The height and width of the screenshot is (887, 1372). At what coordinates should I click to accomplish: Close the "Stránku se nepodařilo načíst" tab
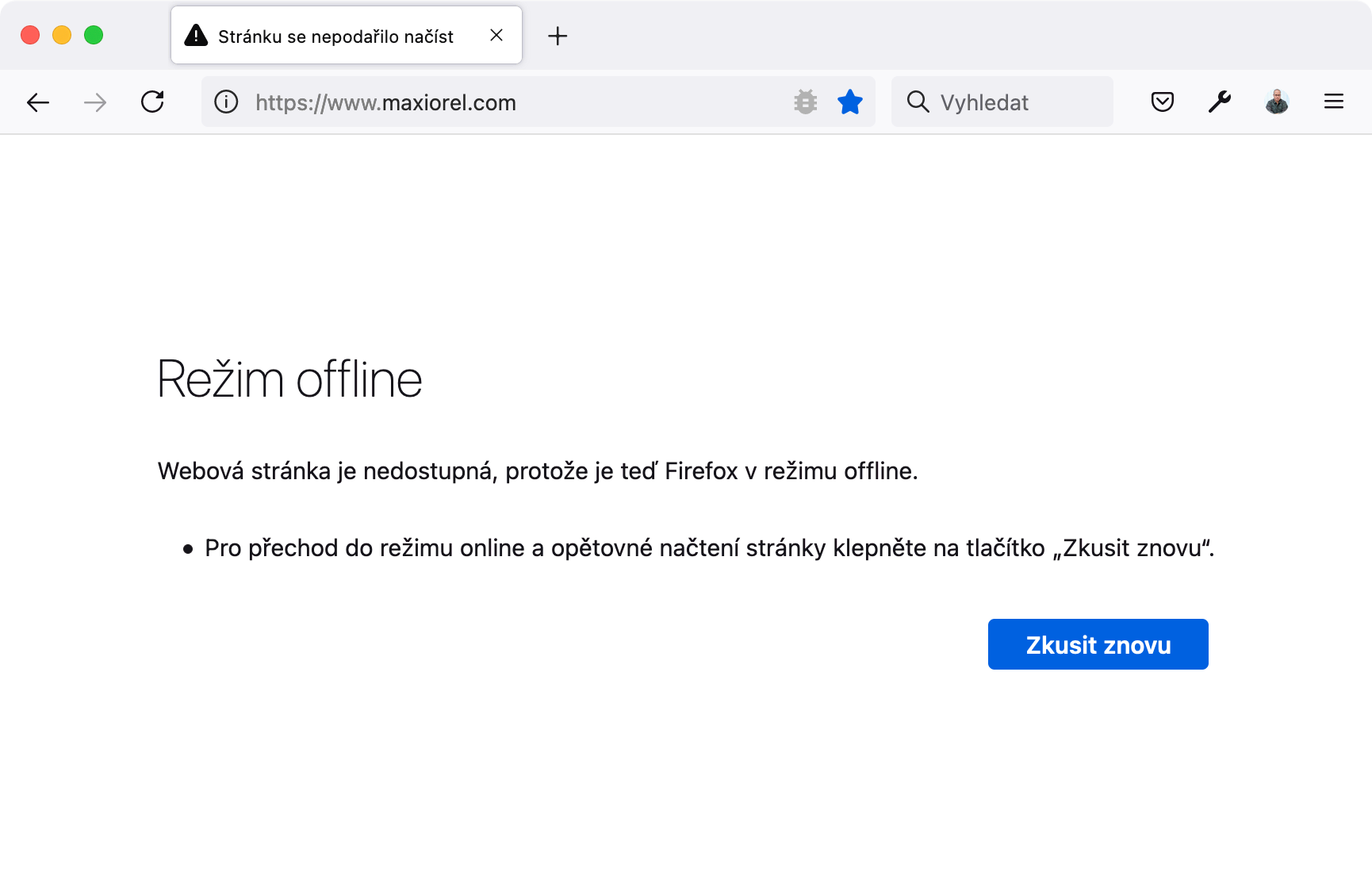coord(496,35)
